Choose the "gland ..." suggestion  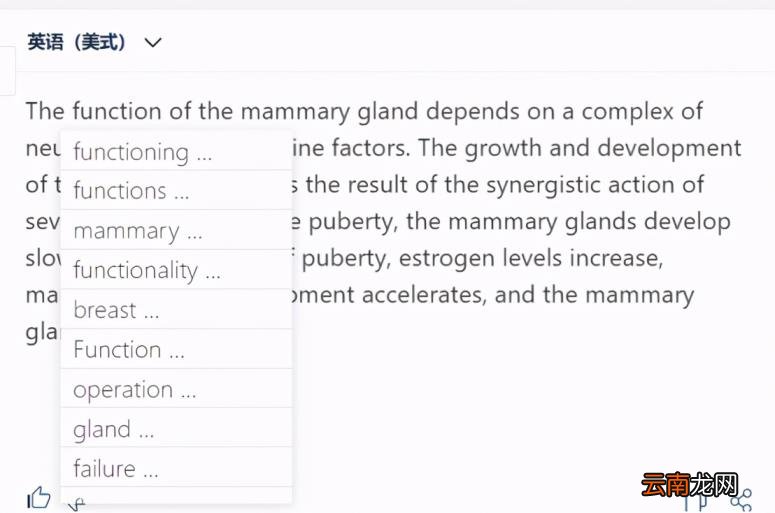click(x=176, y=428)
